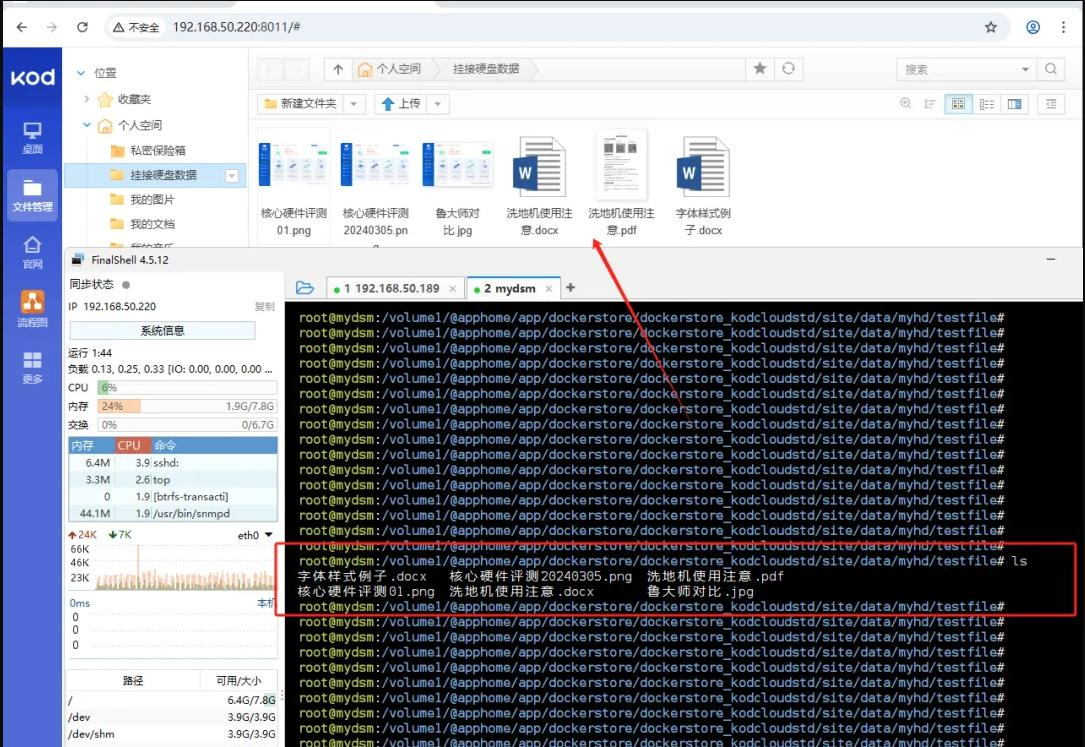
Task: Click 复制 to copy the IP
Action: 264,306
